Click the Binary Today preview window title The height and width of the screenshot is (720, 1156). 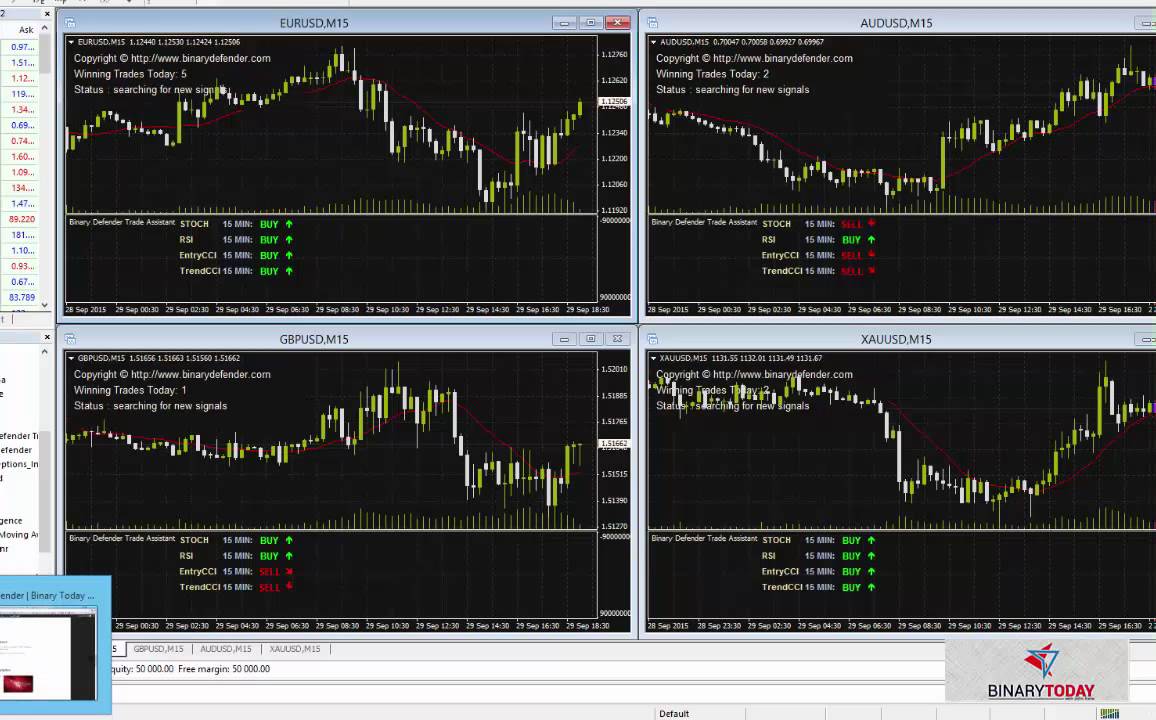[47, 595]
